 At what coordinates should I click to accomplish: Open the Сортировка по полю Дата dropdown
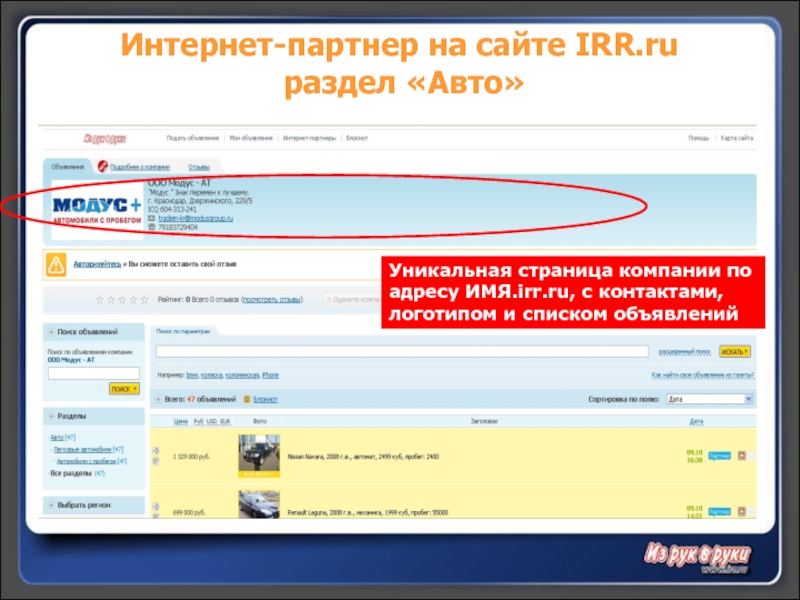[710, 399]
